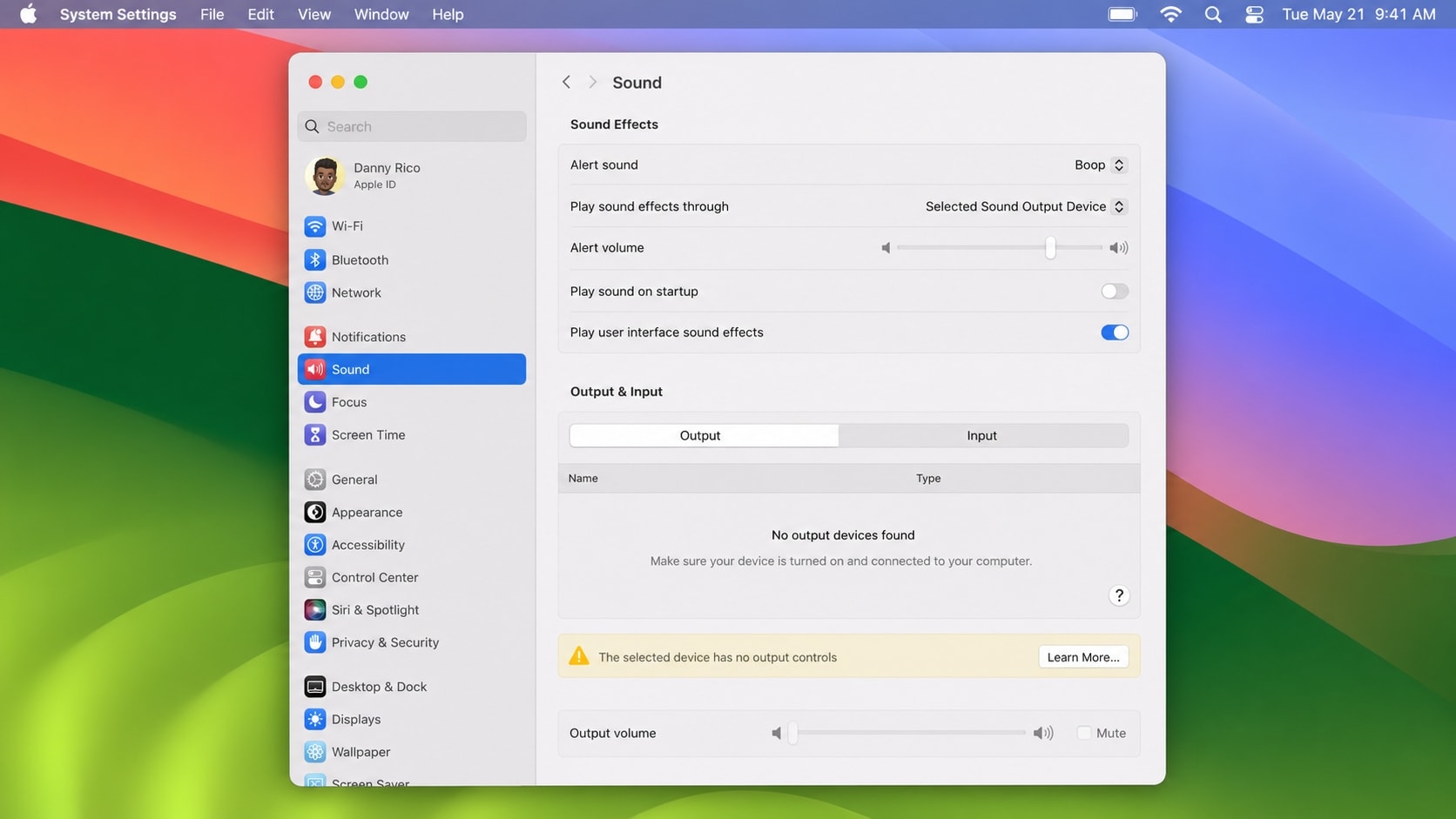The image size is (1456, 819).
Task: Open Wi-Fi settings in sidebar
Action: [x=411, y=226]
